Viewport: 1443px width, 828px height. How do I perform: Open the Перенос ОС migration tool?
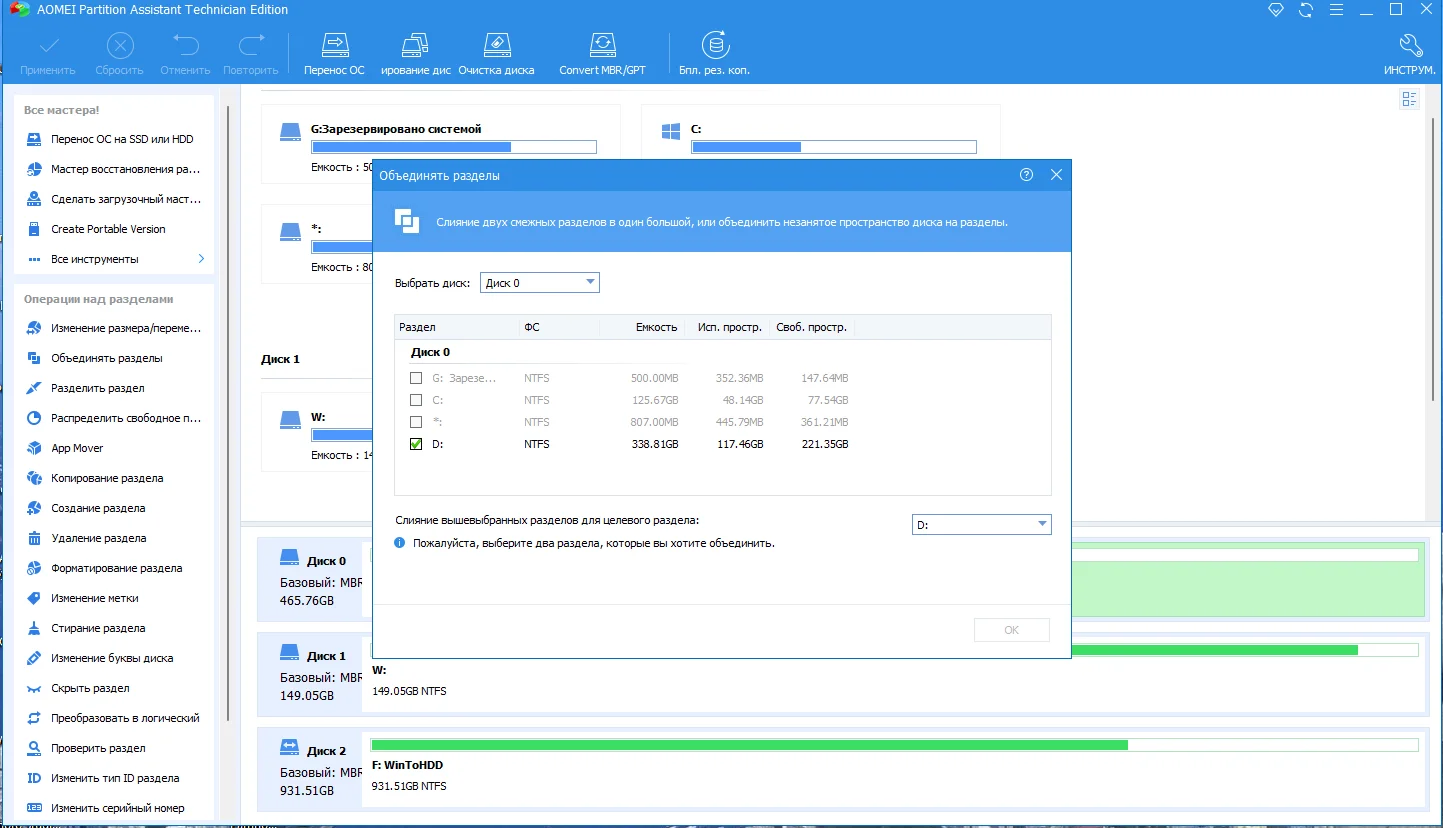(x=334, y=55)
